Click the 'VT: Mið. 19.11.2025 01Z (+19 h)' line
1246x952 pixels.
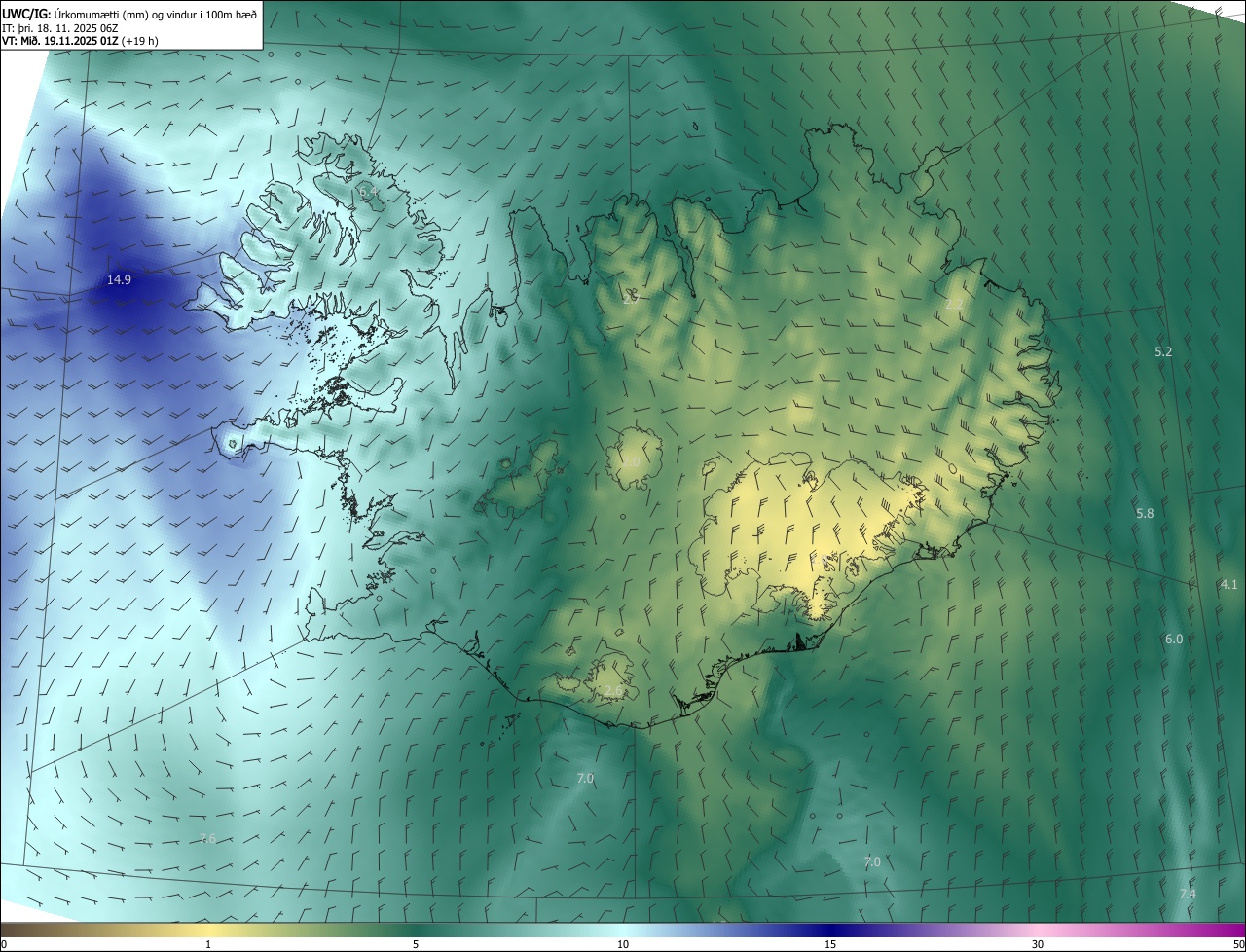click(x=81, y=41)
